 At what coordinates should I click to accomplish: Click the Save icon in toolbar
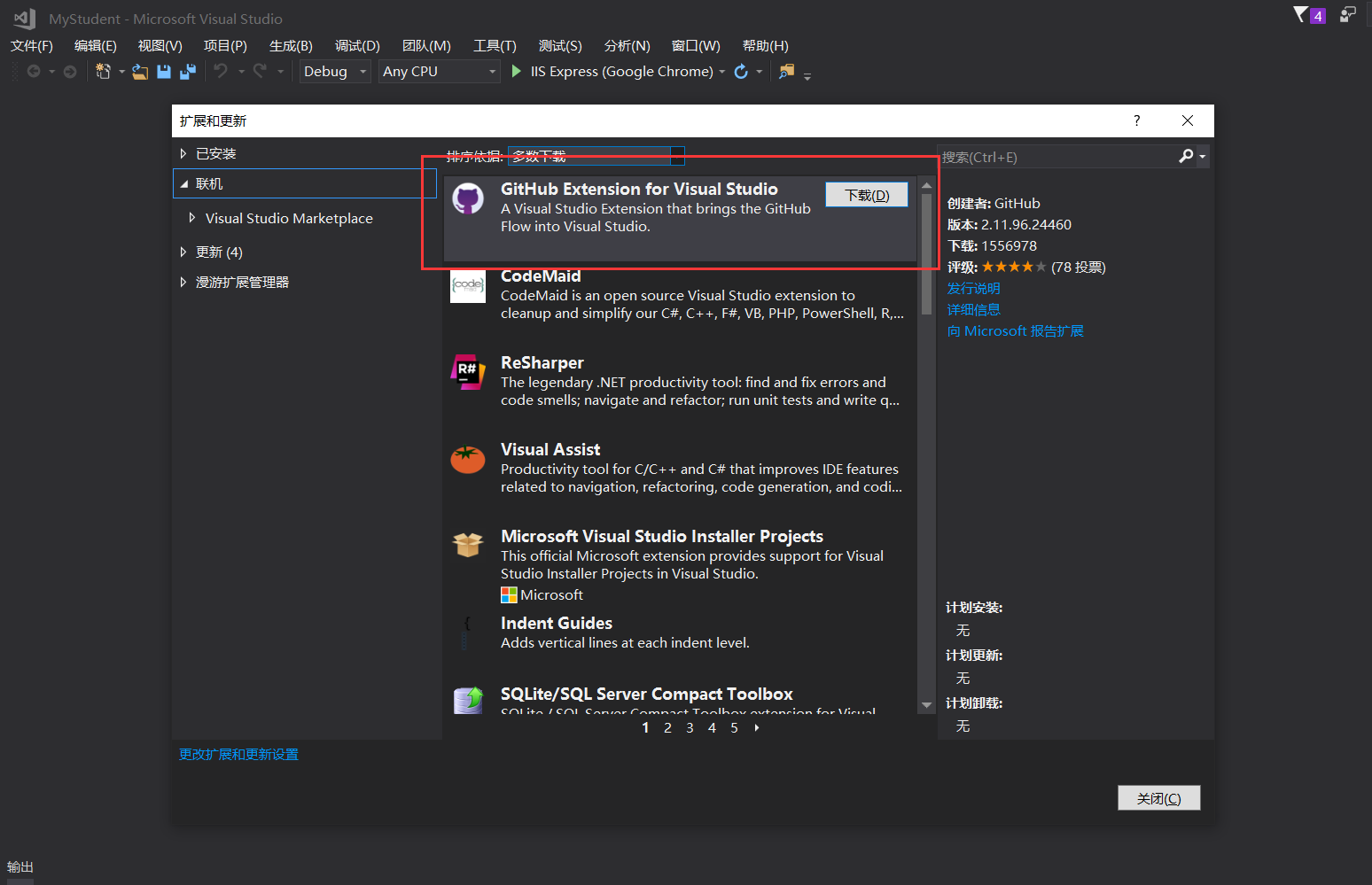164,71
